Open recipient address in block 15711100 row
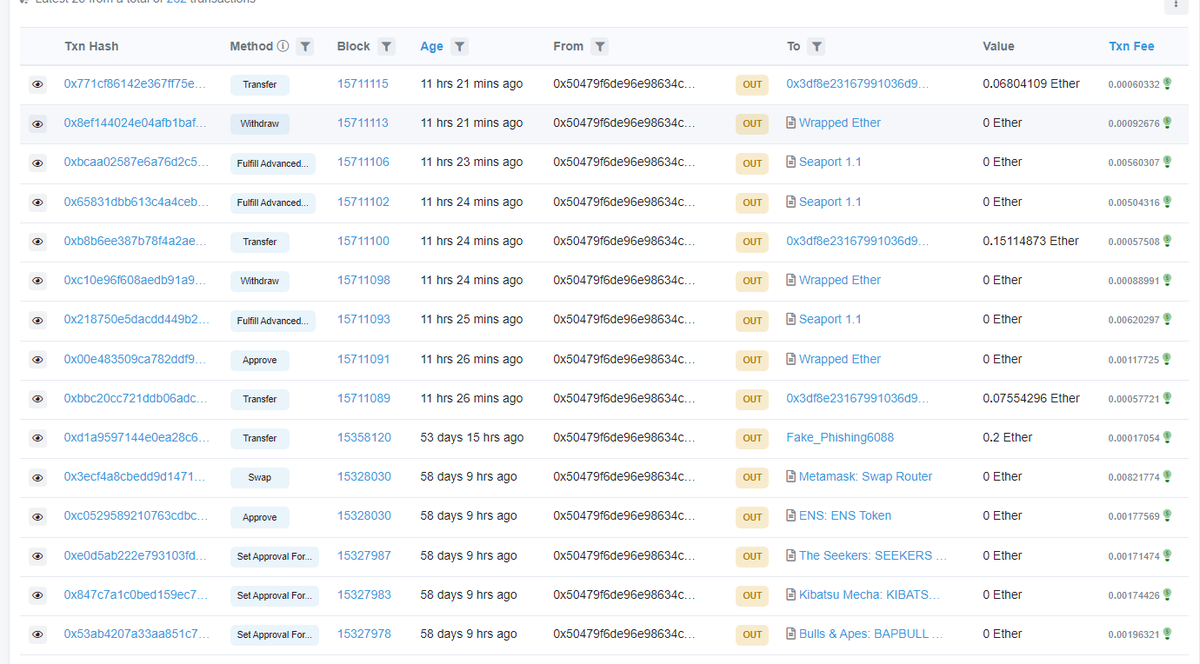 858,241
